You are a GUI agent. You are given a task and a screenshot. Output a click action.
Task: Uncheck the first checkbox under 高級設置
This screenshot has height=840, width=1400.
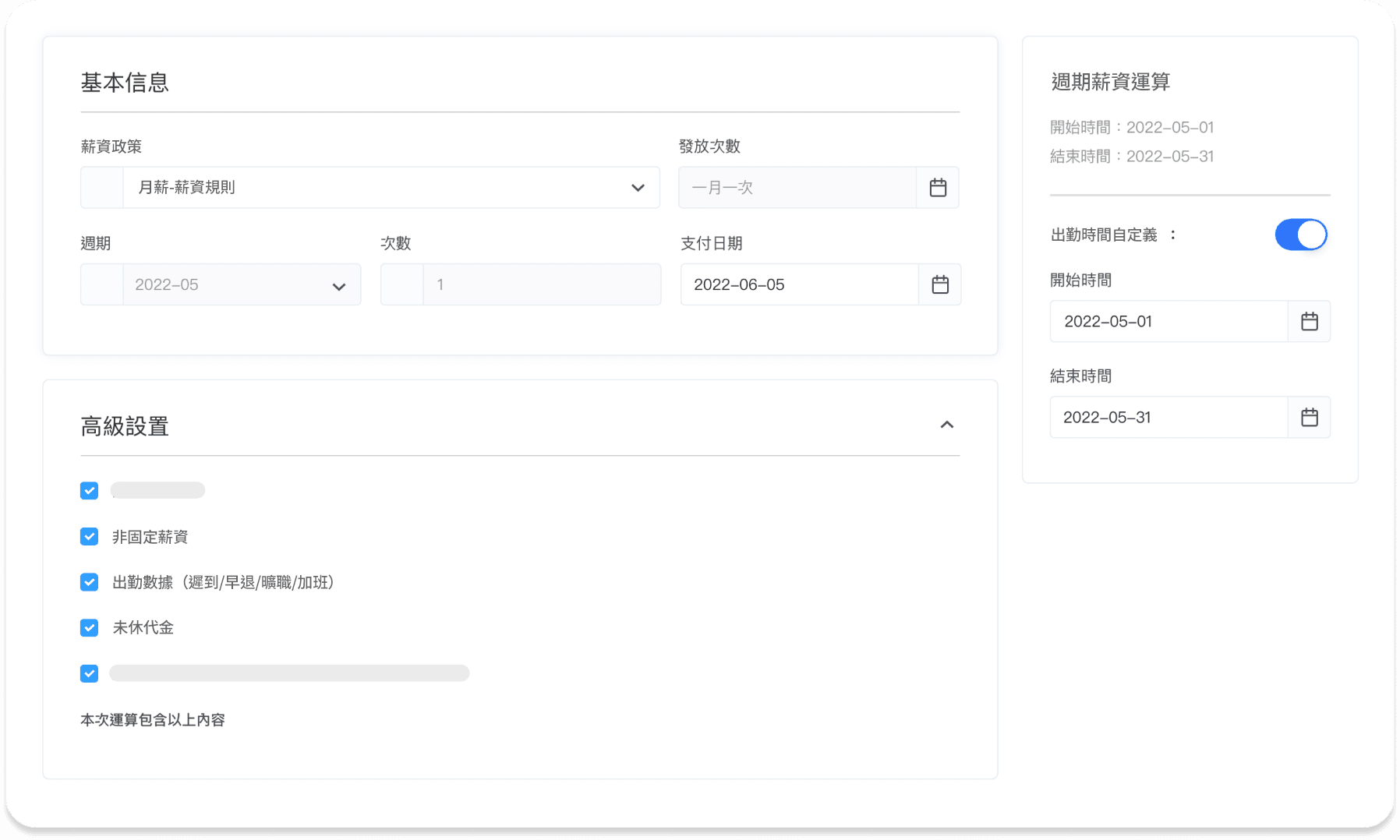[x=90, y=490]
